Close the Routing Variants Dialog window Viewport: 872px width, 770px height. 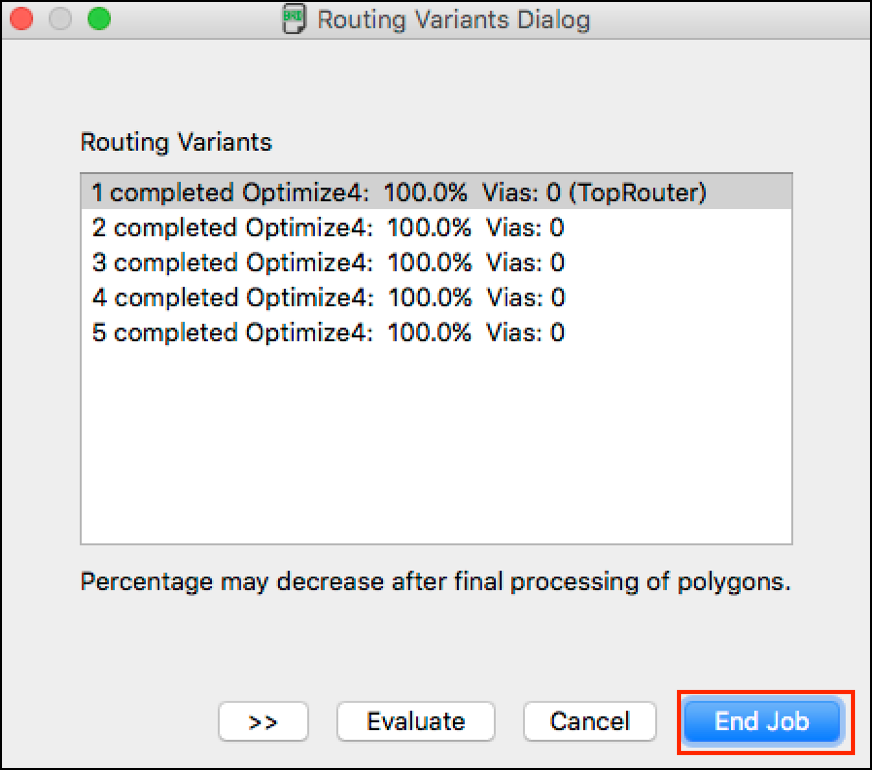click(21, 19)
